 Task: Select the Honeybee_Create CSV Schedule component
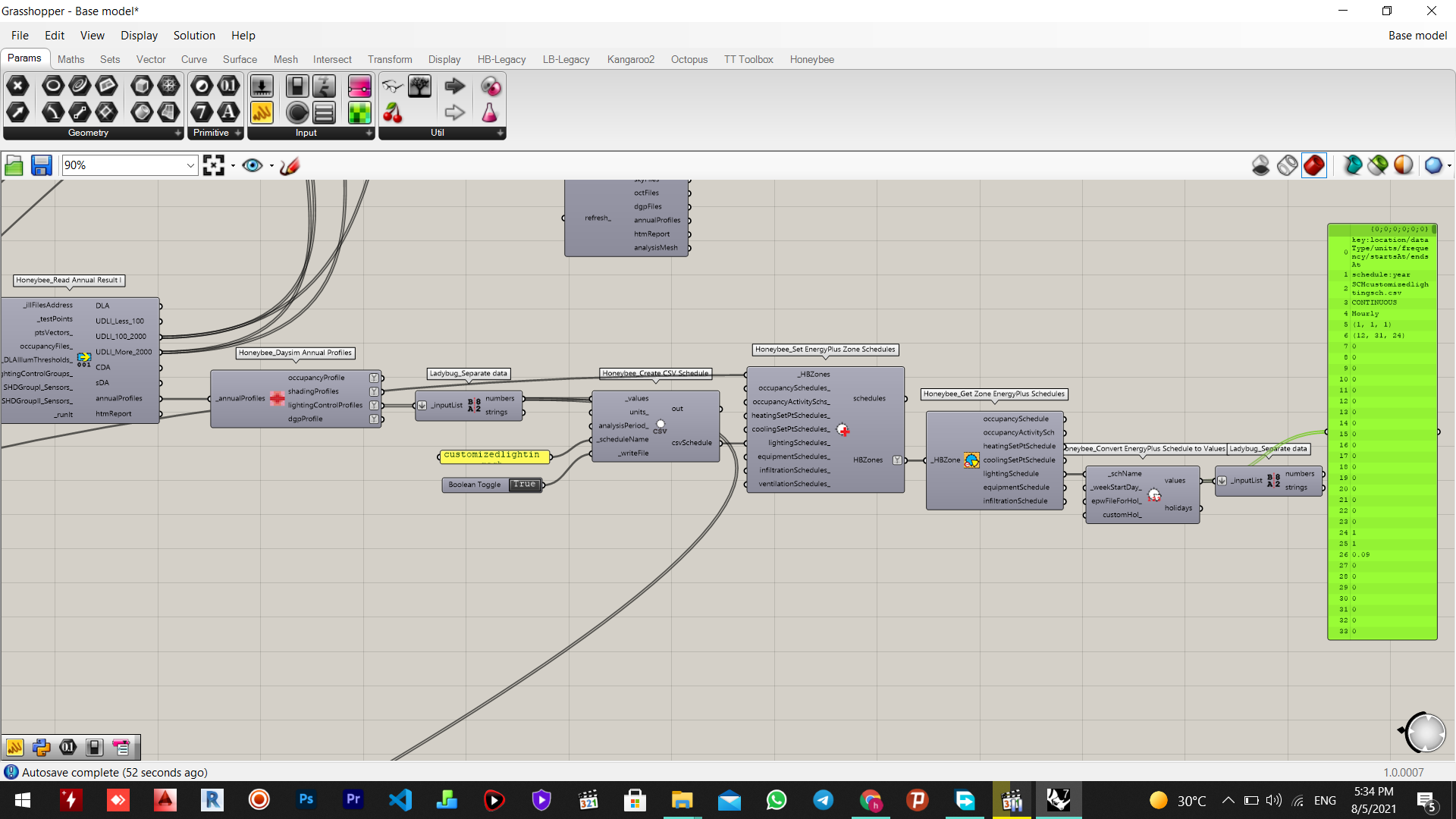[x=655, y=426]
